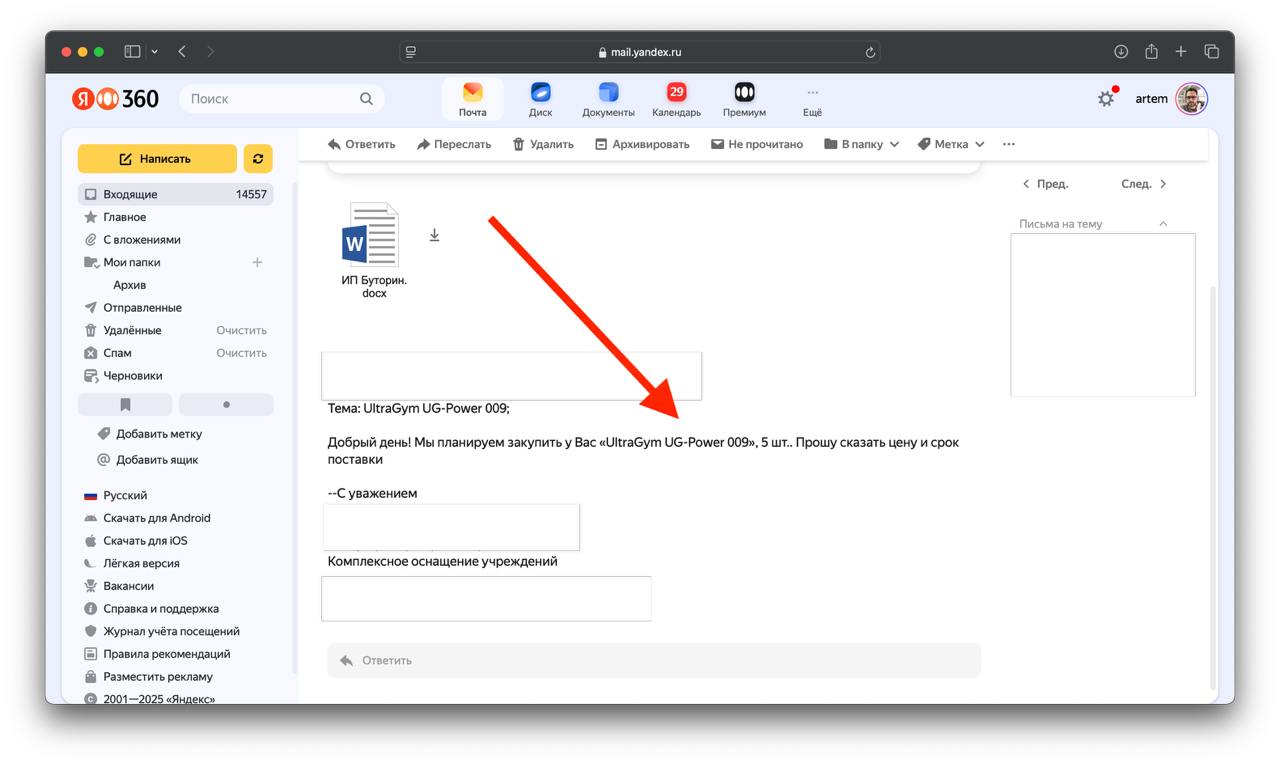
Task: Click Переслать in the toolbar
Action: tap(454, 144)
